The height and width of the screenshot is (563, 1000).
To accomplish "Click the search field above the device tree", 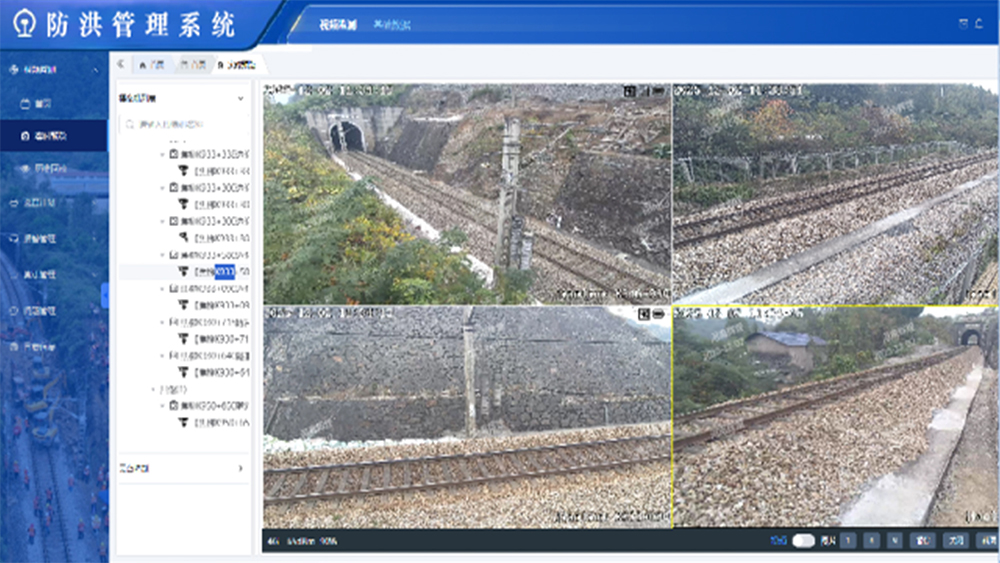I will pos(183,125).
